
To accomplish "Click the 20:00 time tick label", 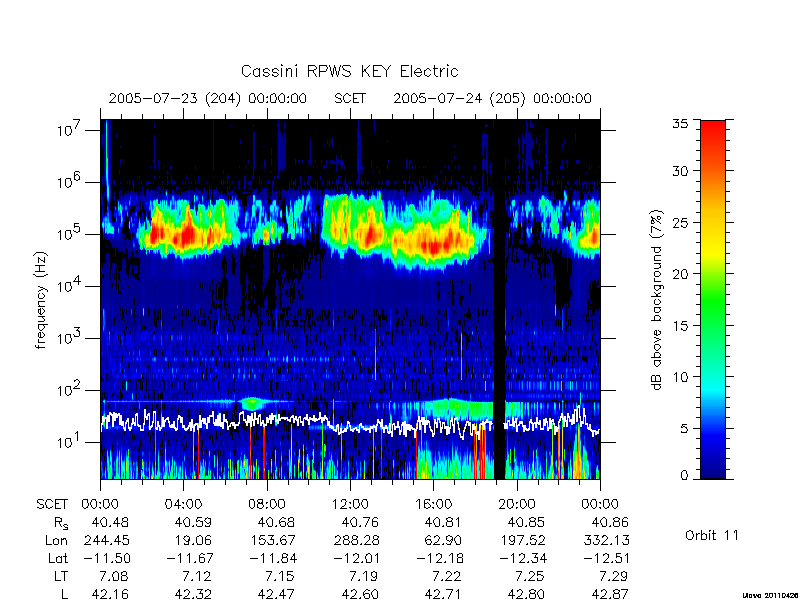I will (516, 504).
